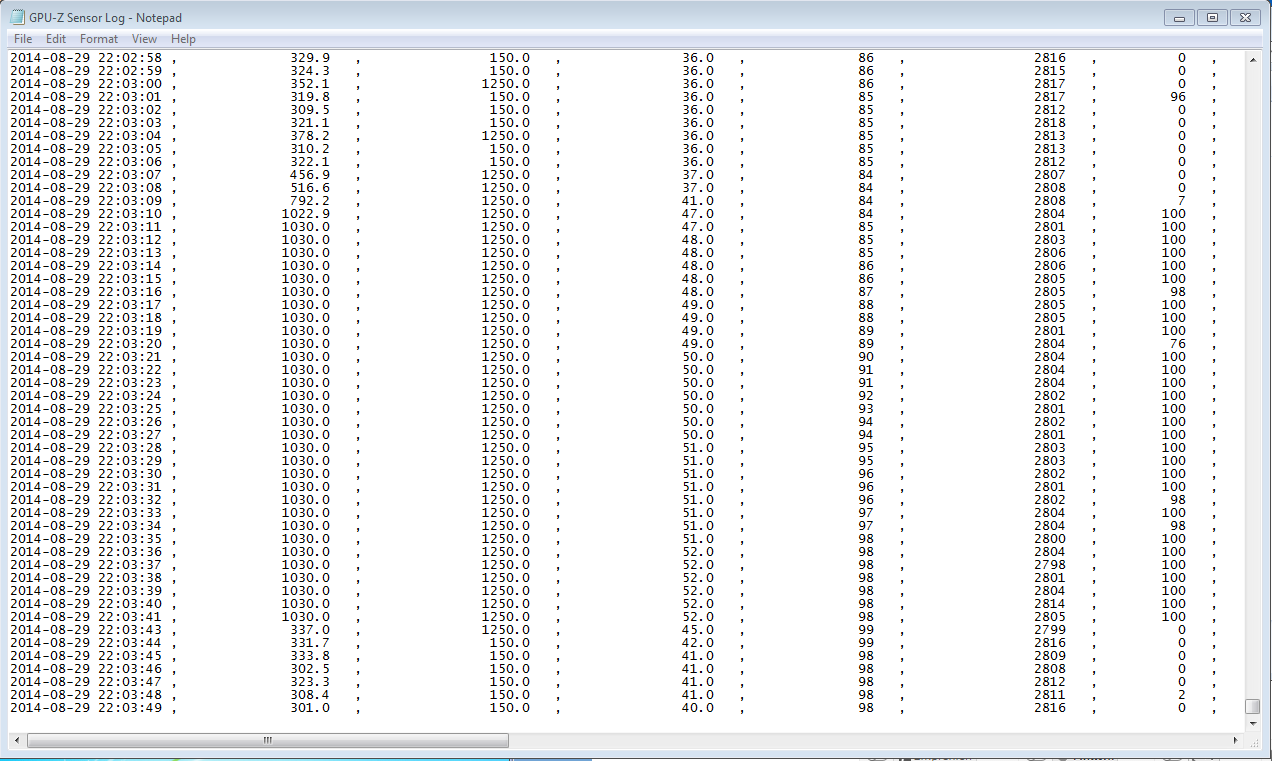The width and height of the screenshot is (1272, 761).
Task: Click value 87 in 22:03:16 row
Action: [866, 292]
